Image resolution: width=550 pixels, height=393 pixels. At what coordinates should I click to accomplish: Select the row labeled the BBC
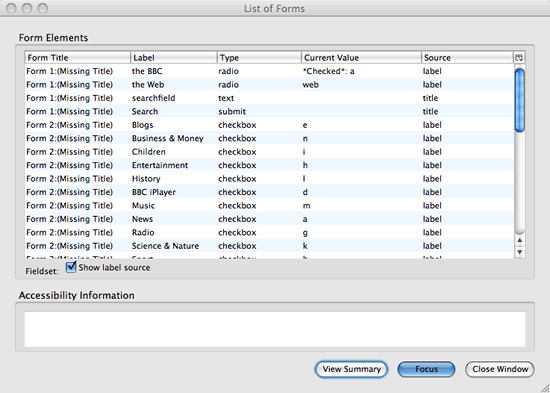[x=269, y=71]
